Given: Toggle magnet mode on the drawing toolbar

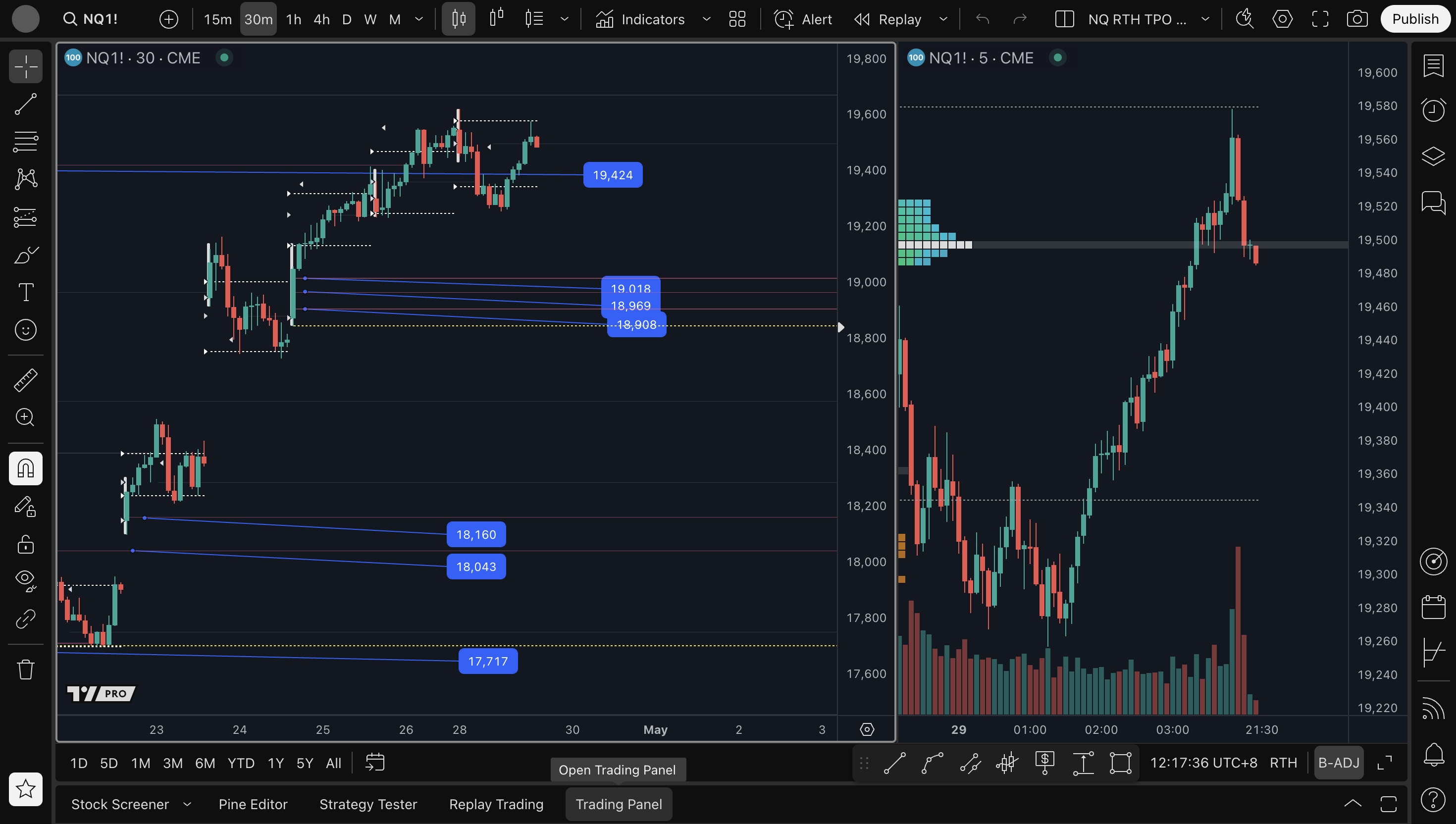Looking at the screenshot, I should (25, 468).
